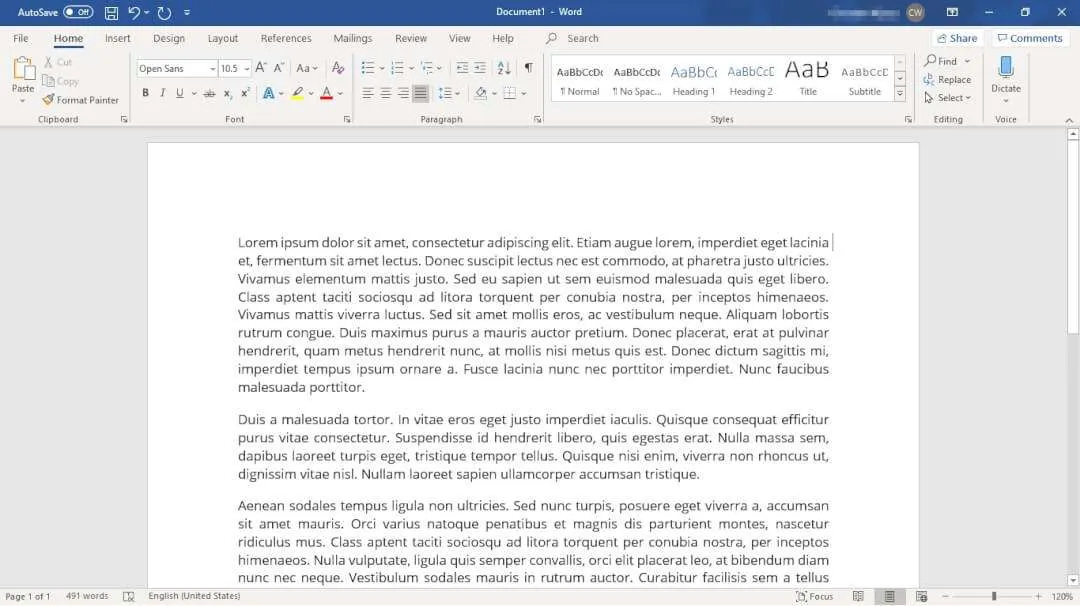1080x606 pixels.
Task: Align text to the left
Action: coord(368,93)
